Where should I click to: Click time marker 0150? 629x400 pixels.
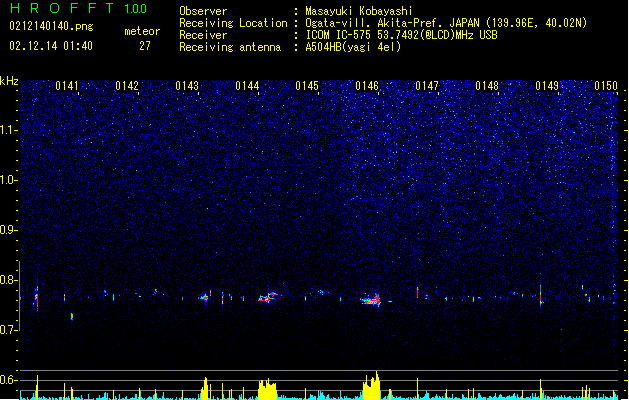pos(606,86)
